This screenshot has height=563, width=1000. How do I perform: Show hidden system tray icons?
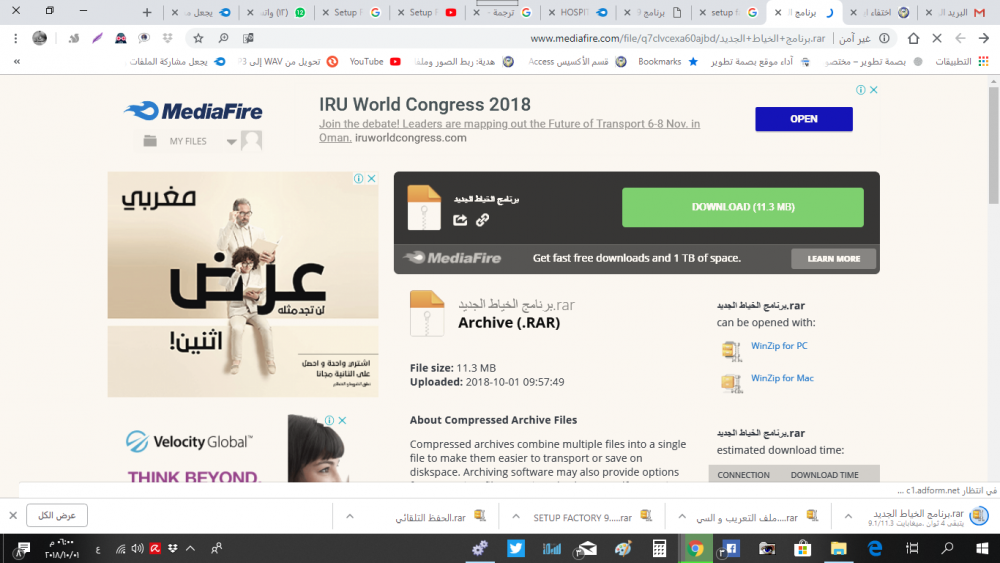[x=190, y=548]
